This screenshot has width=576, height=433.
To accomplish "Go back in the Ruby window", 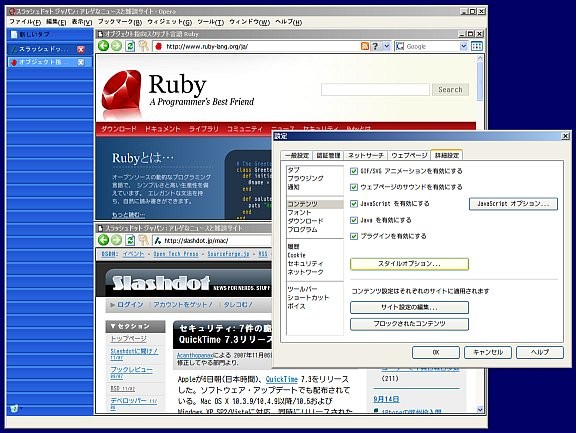I will pyautogui.click(x=104, y=46).
